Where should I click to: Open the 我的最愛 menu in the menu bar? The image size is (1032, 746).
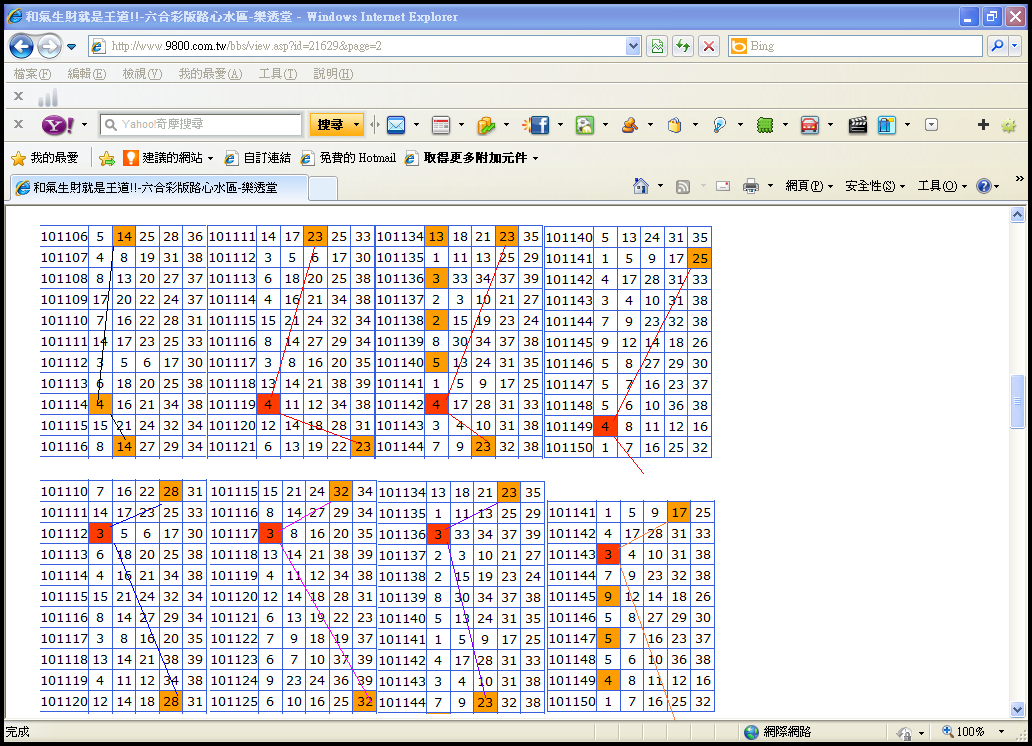[x=210, y=74]
